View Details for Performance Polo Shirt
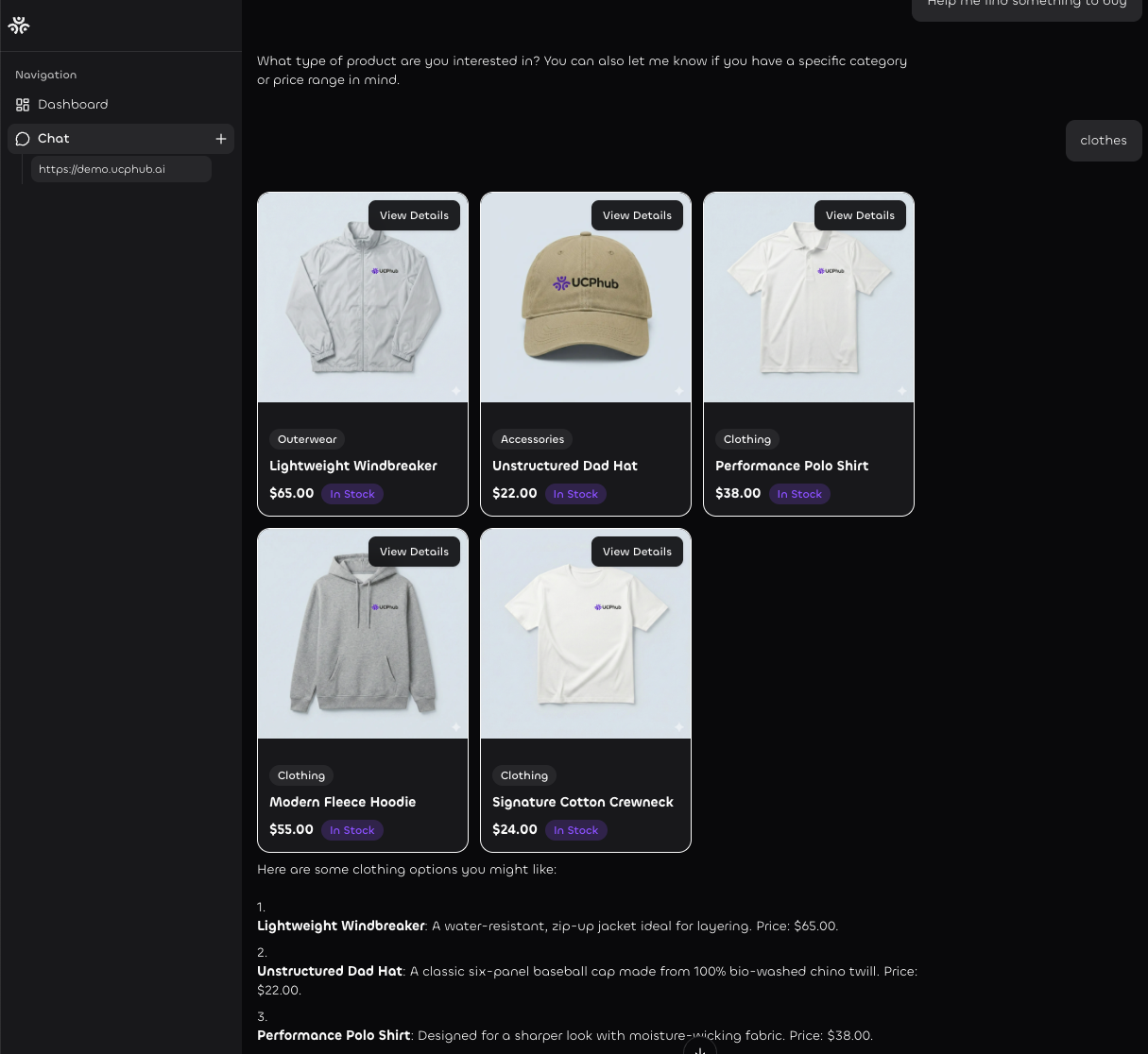1148x1054 pixels. (860, 215)
